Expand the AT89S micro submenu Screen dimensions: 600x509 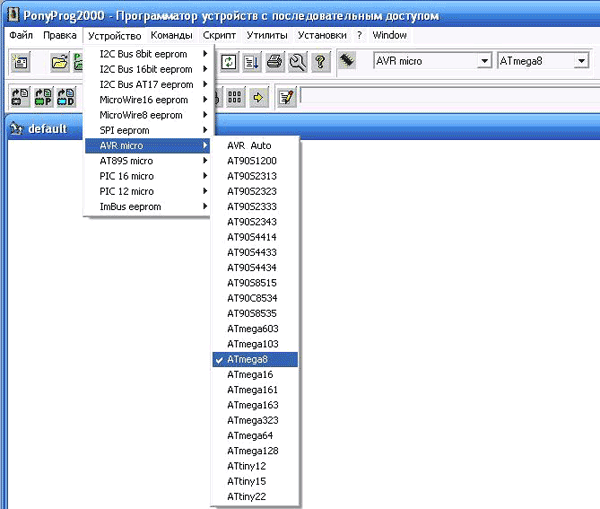[x=147, y=161]
